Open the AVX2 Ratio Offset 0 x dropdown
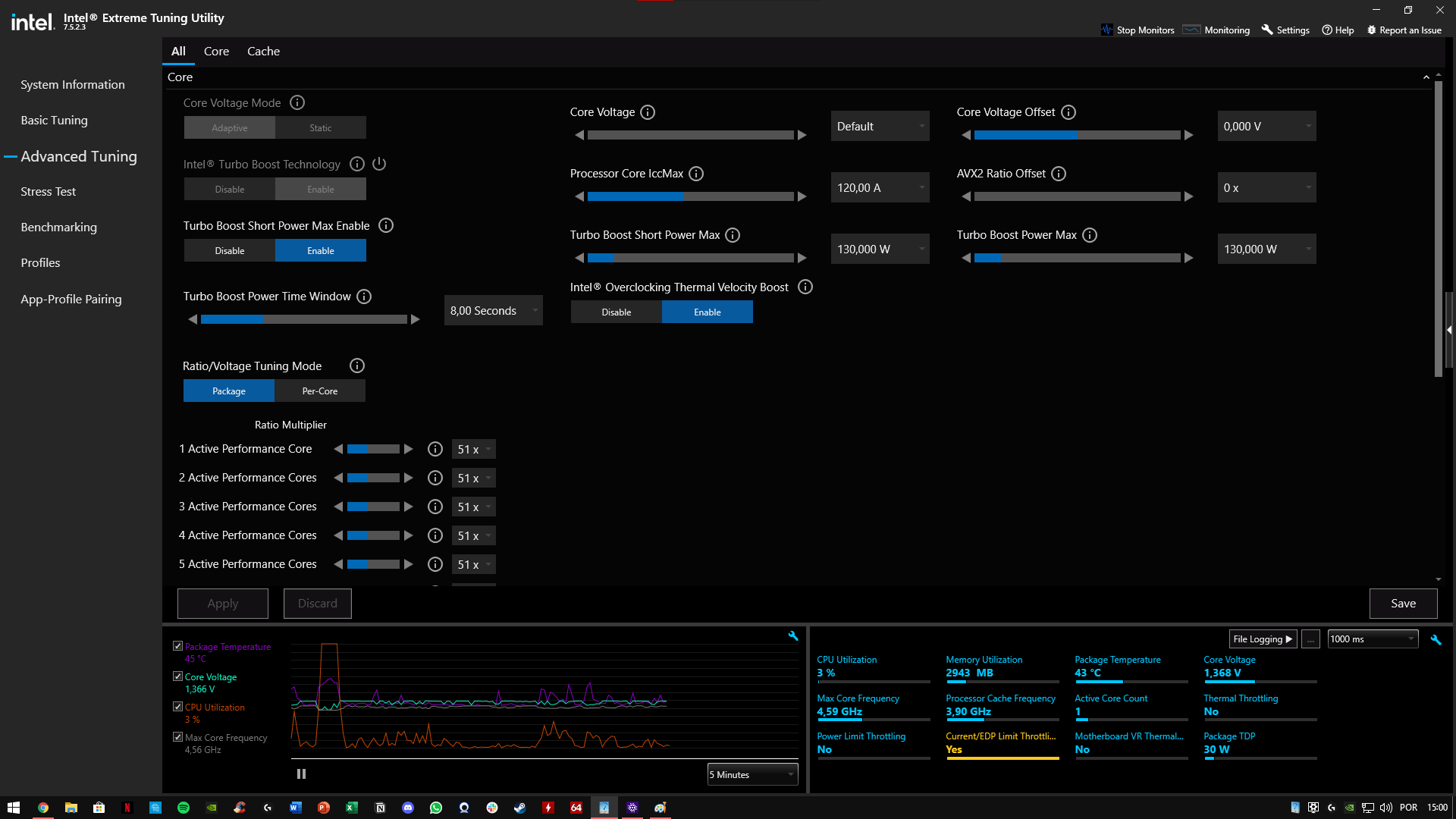Screen dimensions: 1456x819 pos(1267,187)
